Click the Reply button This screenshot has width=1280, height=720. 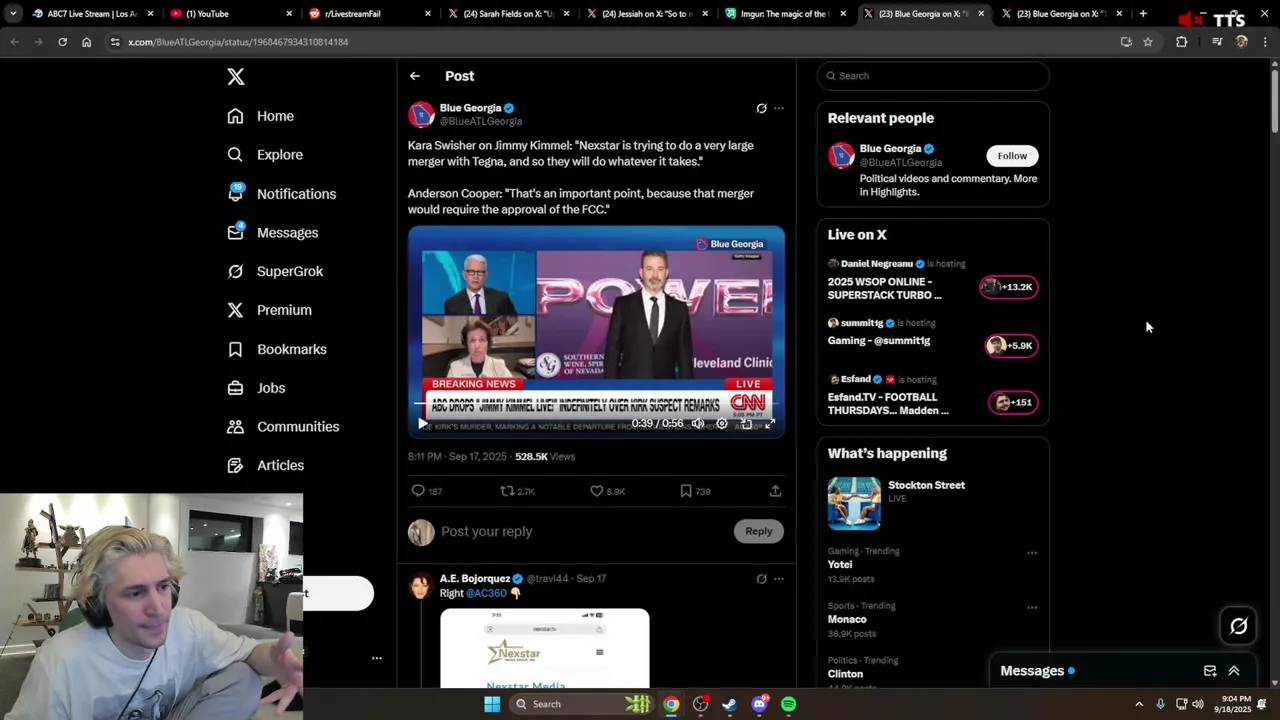pyautogui.click(x=759, y=531)
